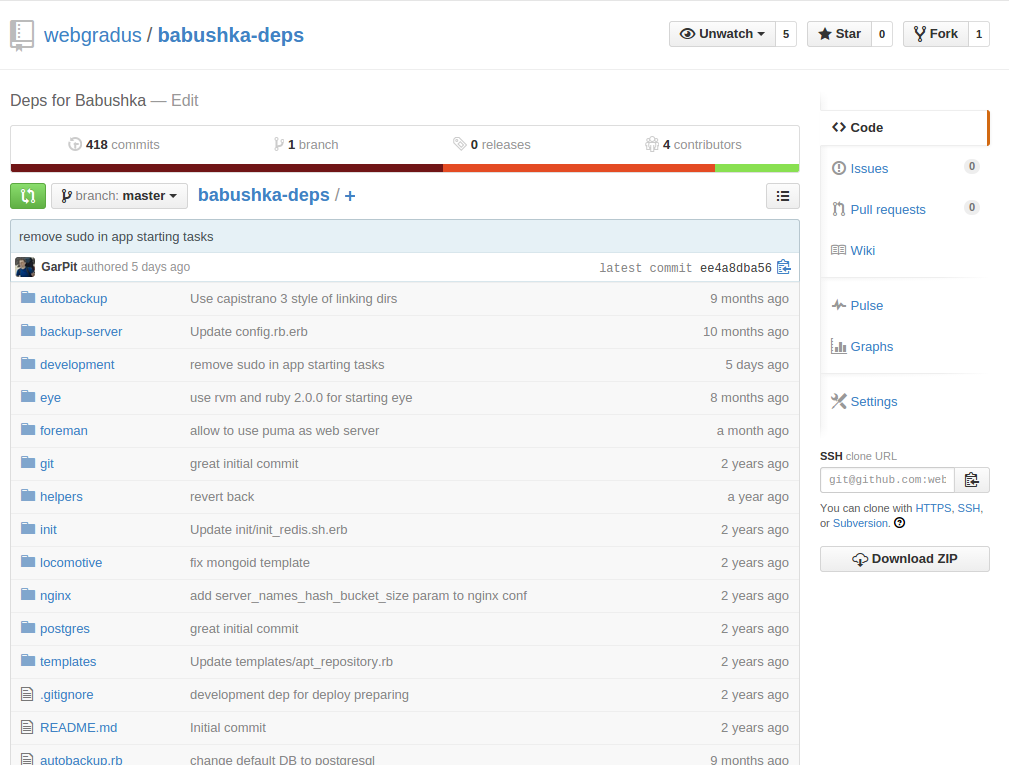The width and height of the screenshot is (1009, 765).
Task: Click the .gitignore file icon
Action: pyautogui.click(x=27, y=694)
